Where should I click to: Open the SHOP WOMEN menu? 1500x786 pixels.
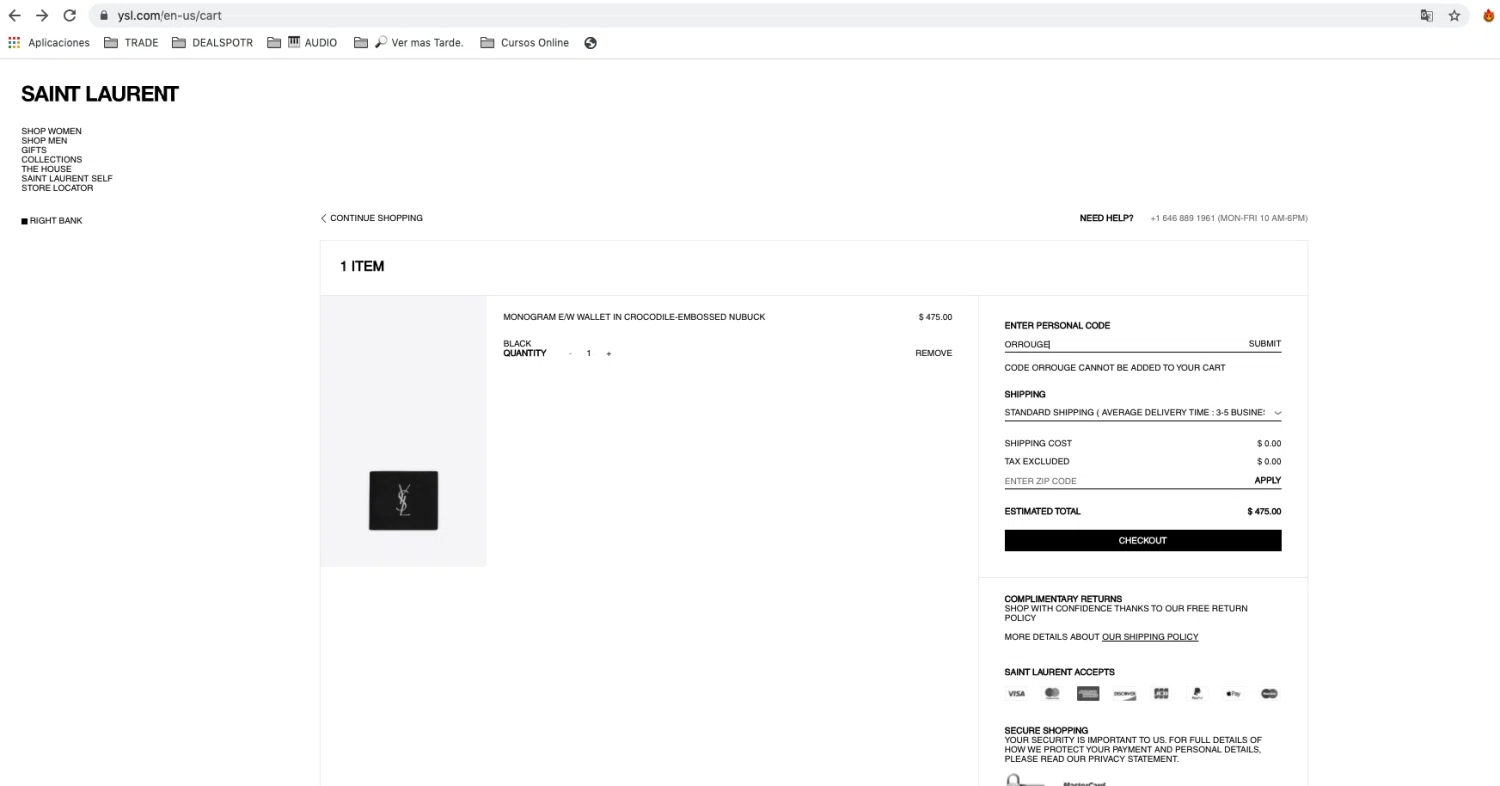[51, 131]
